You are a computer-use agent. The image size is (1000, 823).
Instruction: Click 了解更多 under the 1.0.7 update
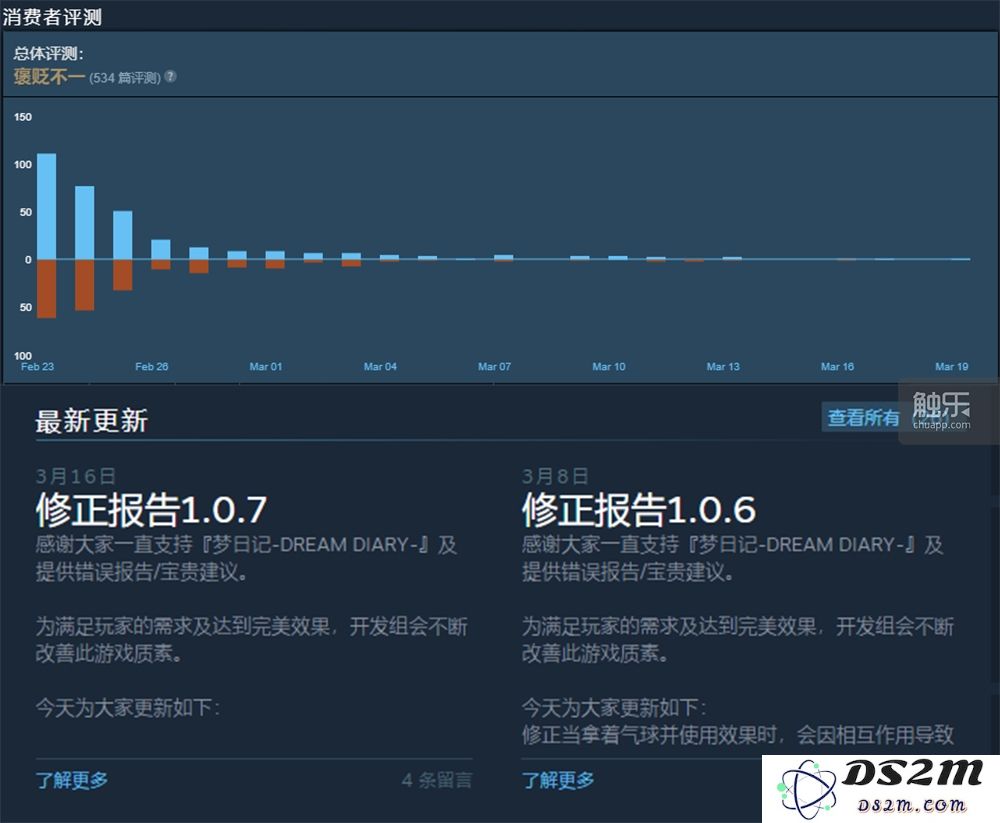pyautogui.click(x=71, y=780)
